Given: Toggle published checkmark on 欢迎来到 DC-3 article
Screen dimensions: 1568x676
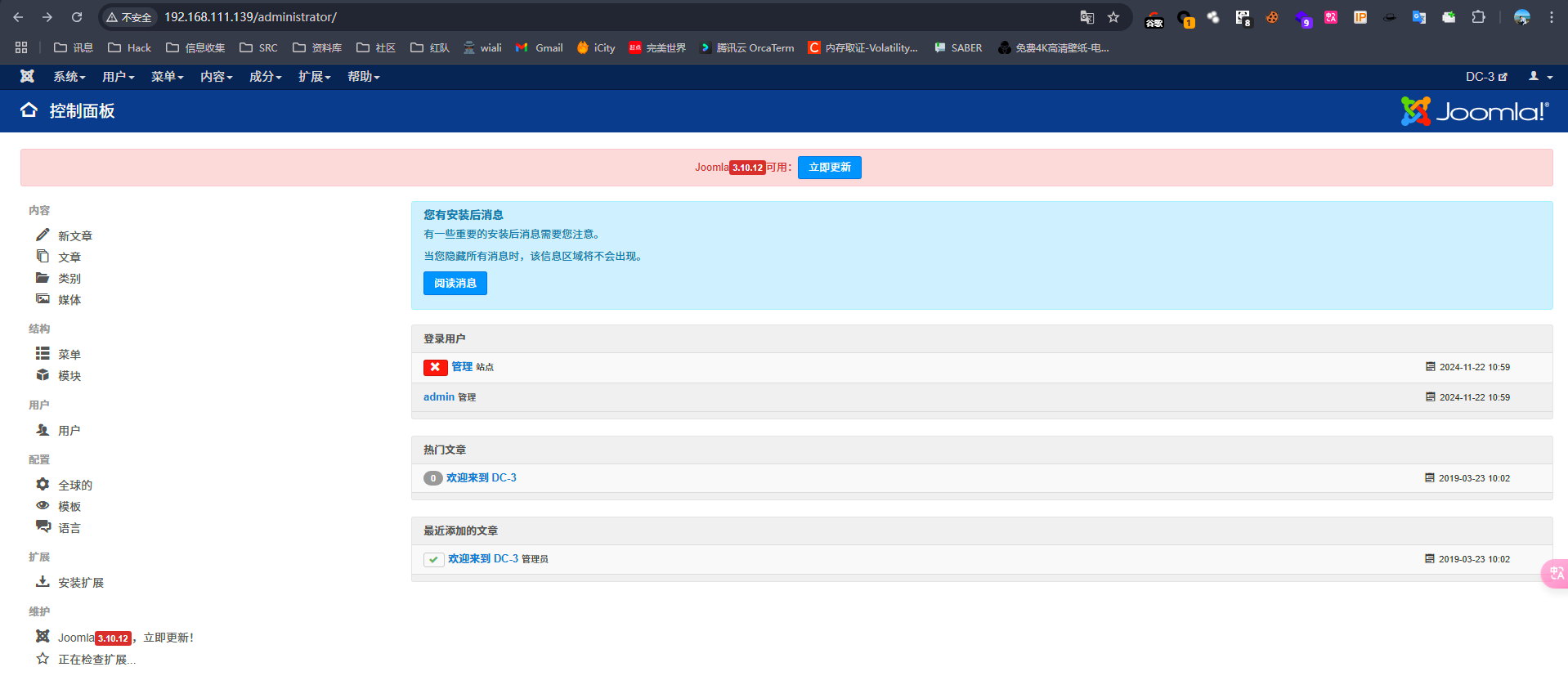Looking at the screenshot, I should pyautogui.click(x=433, y=559).
